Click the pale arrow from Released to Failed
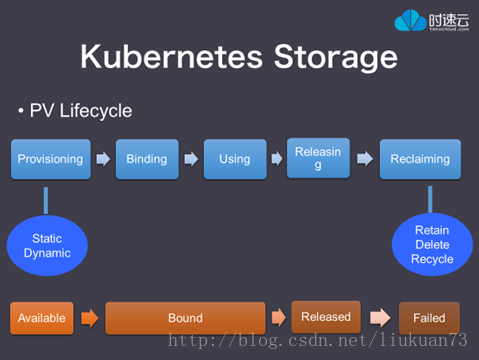This screenshot has height=360, width=479. [380, 317]
